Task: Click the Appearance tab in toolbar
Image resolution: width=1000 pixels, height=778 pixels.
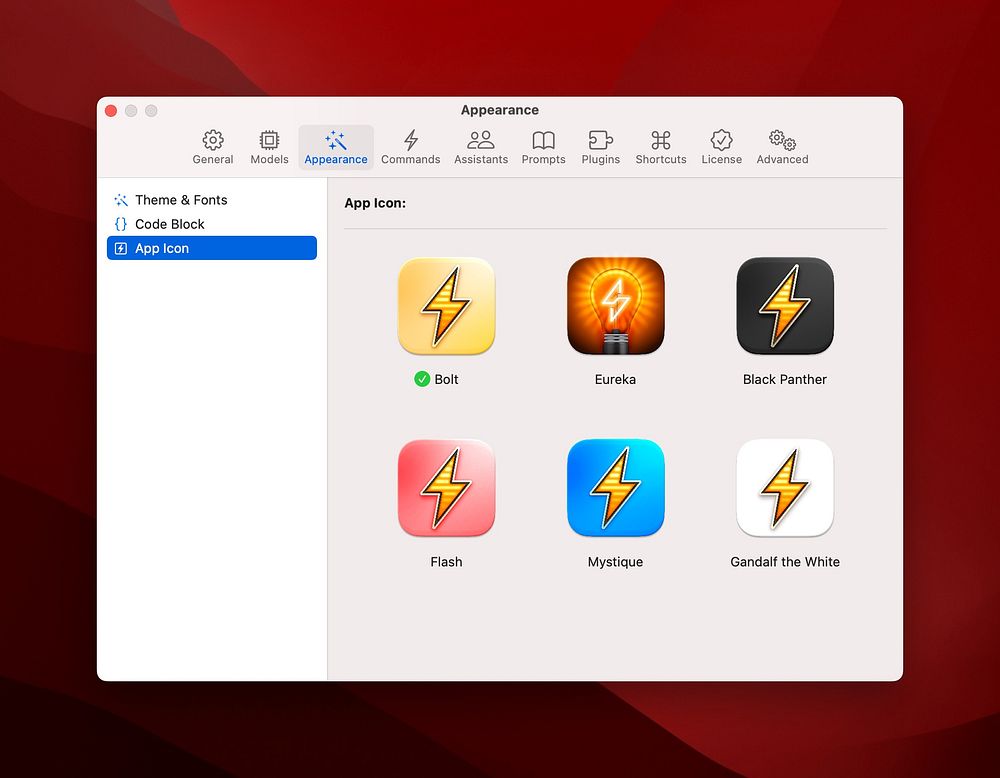Action: 336,147
